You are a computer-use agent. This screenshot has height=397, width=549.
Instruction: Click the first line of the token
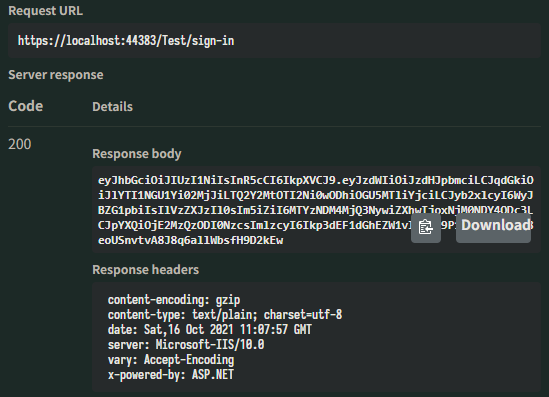[316, 180]
